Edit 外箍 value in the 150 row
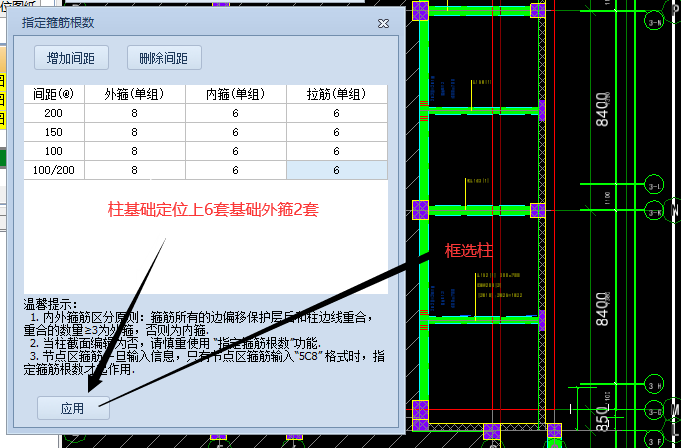This screenshot has width=681, height=448. pyautogui.click(x=135, y=132)
